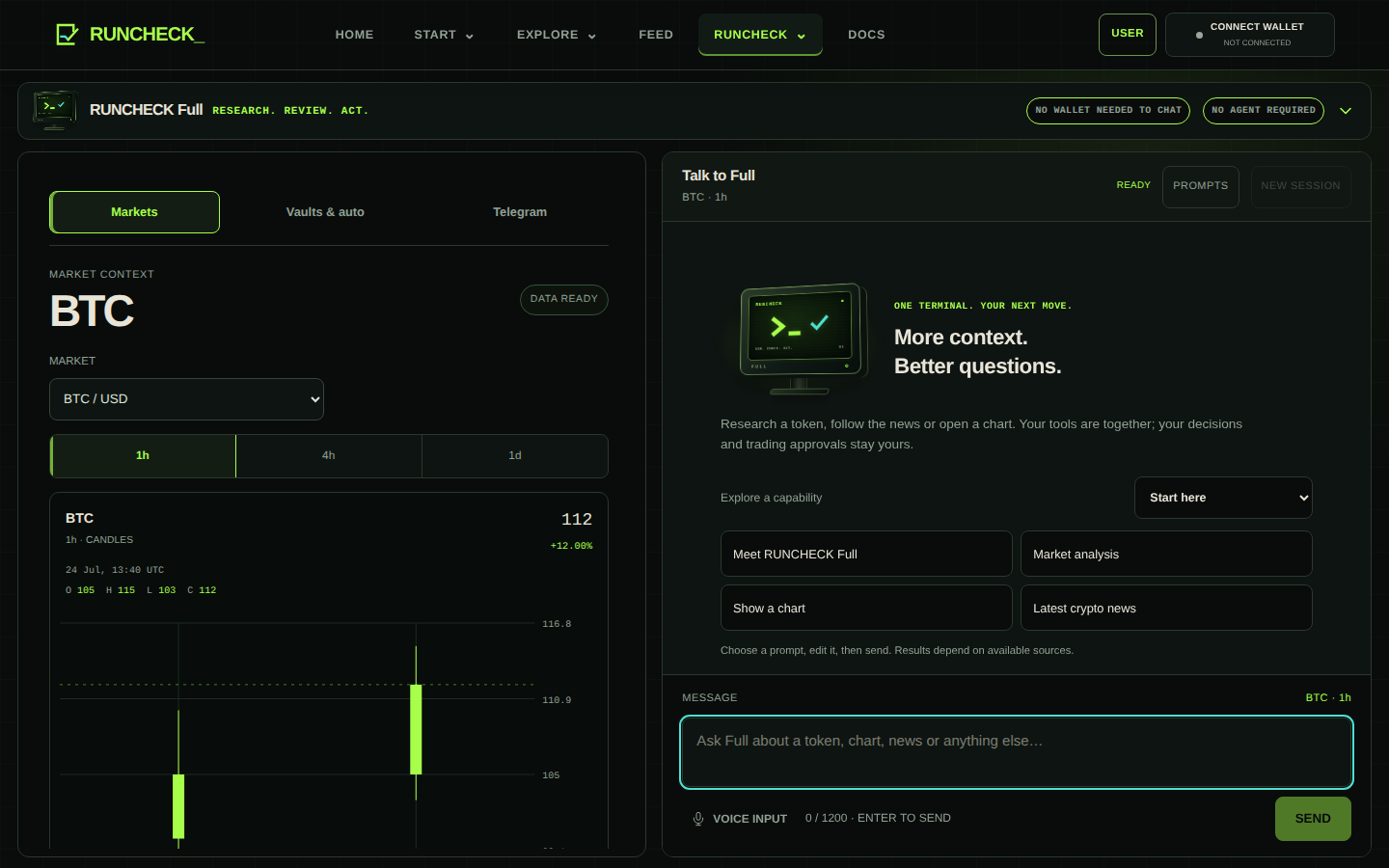This screenshot has width=1389, height=868.
Task: Choose the Meet RUNCHECK Full prompt
Action: click(x=866, y=554)
